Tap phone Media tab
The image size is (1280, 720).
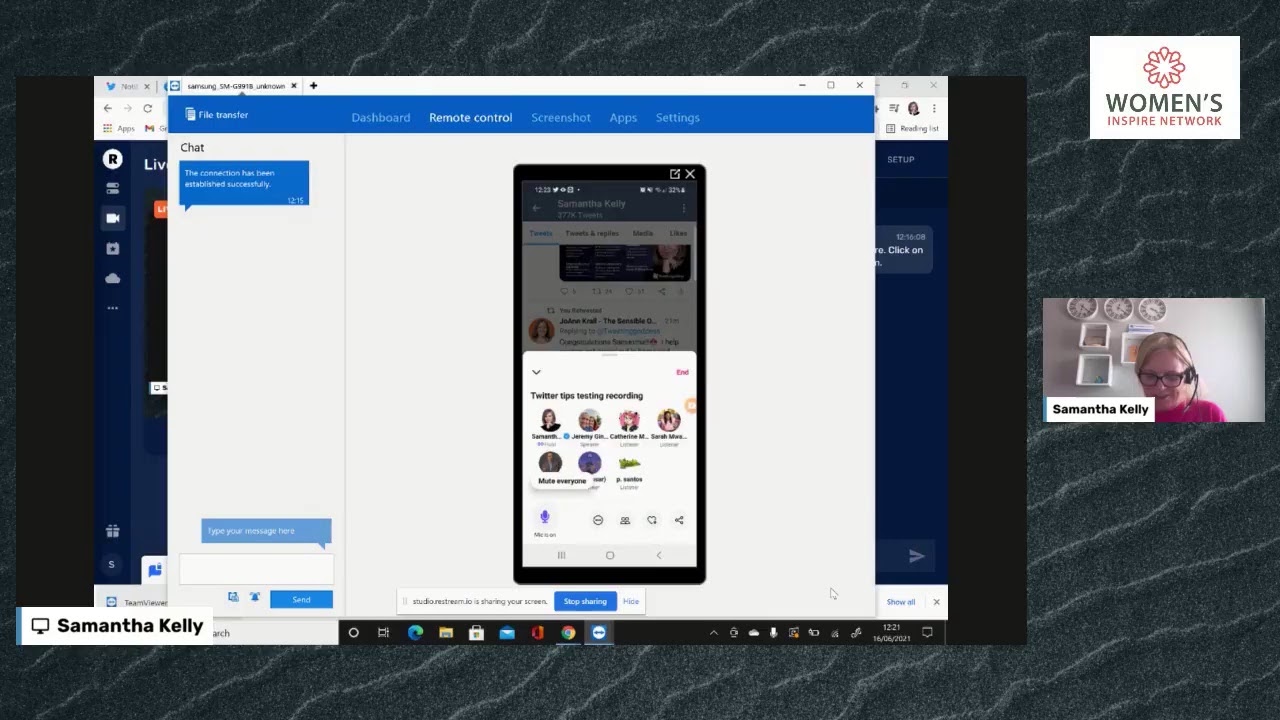pos(642,233)
